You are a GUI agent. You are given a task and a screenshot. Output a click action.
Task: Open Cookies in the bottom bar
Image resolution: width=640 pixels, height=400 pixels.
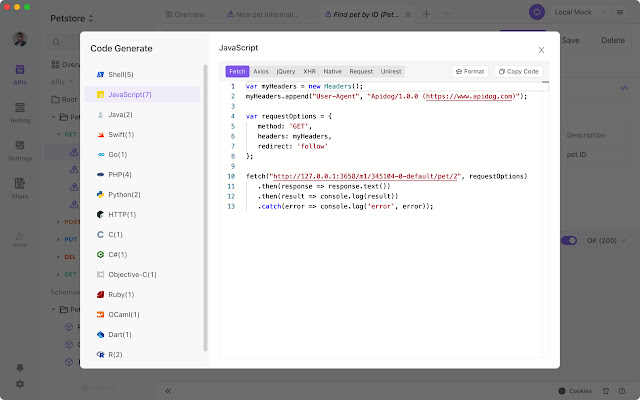575,391
